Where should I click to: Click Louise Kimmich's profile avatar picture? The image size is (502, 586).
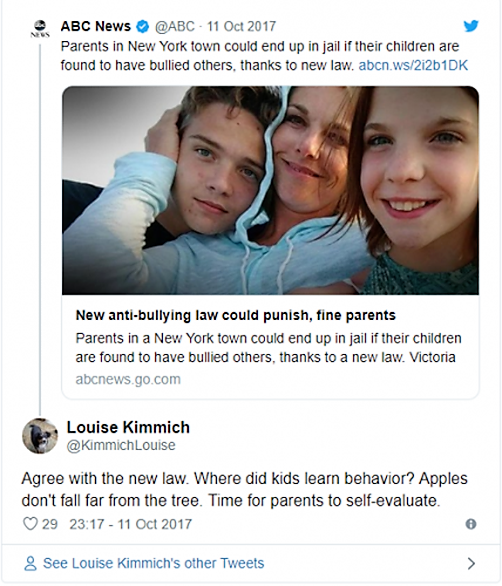click(x=40, y=435)
